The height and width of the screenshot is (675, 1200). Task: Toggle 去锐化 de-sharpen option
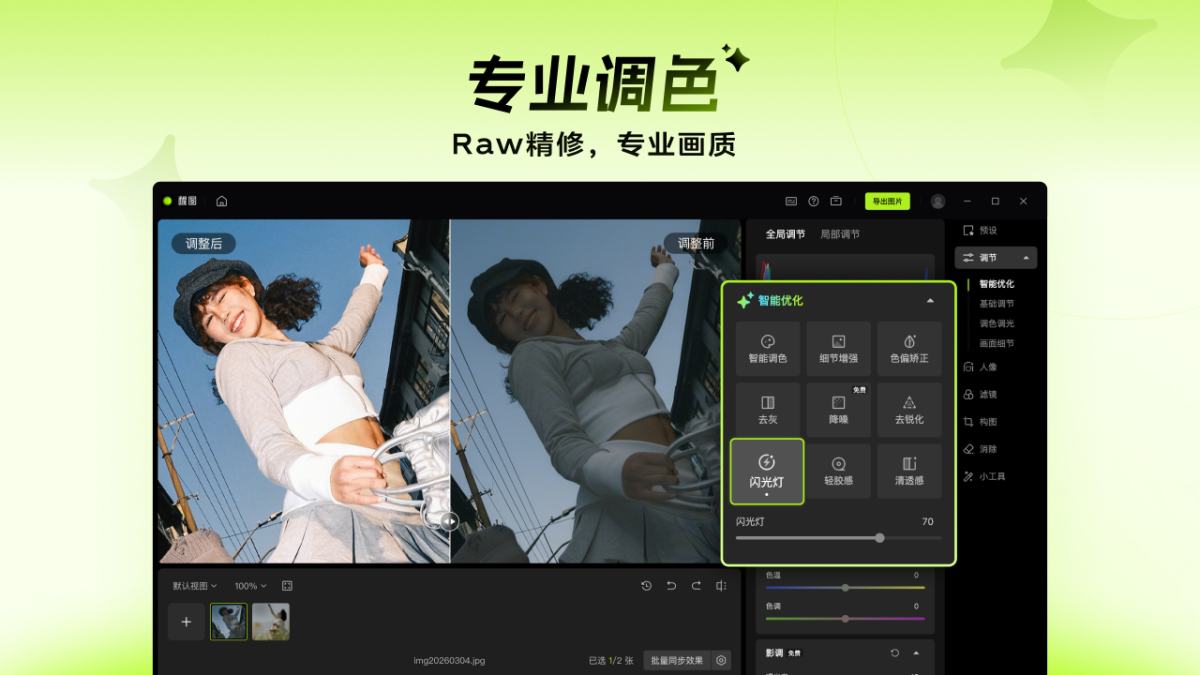(x=909, y=410)
